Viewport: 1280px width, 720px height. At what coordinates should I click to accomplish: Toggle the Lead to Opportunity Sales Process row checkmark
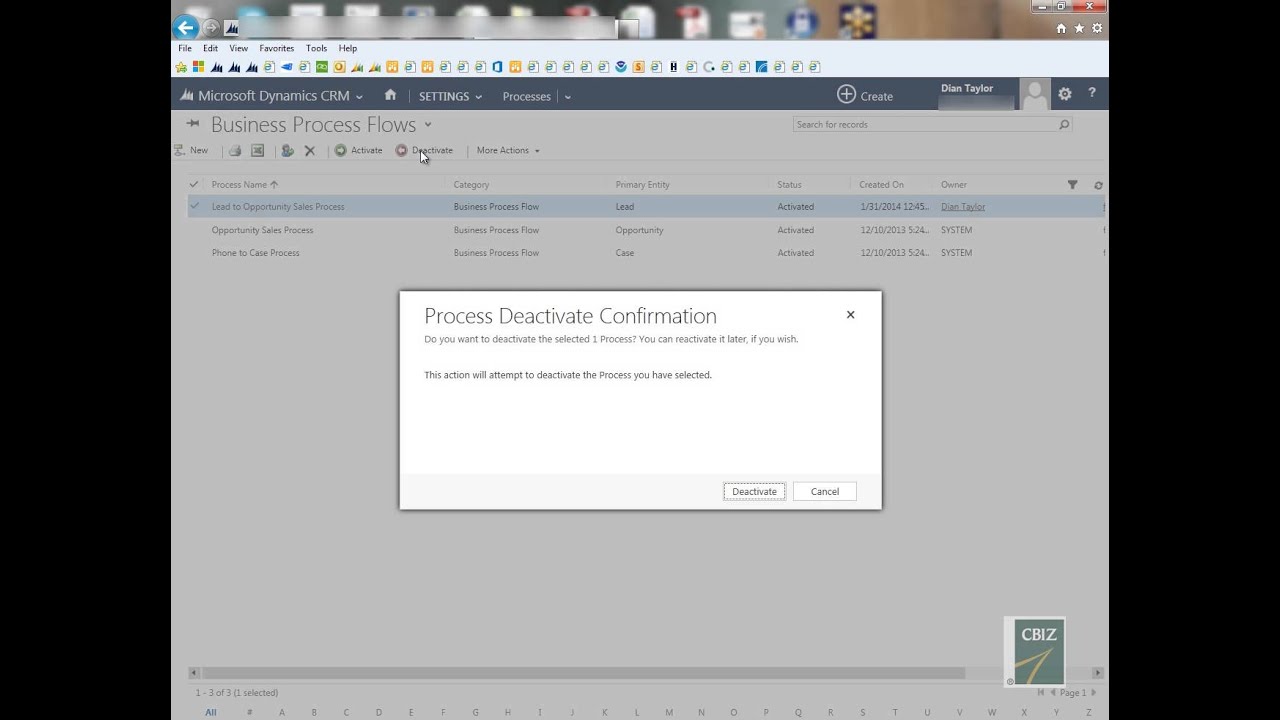tap(194, 206)
